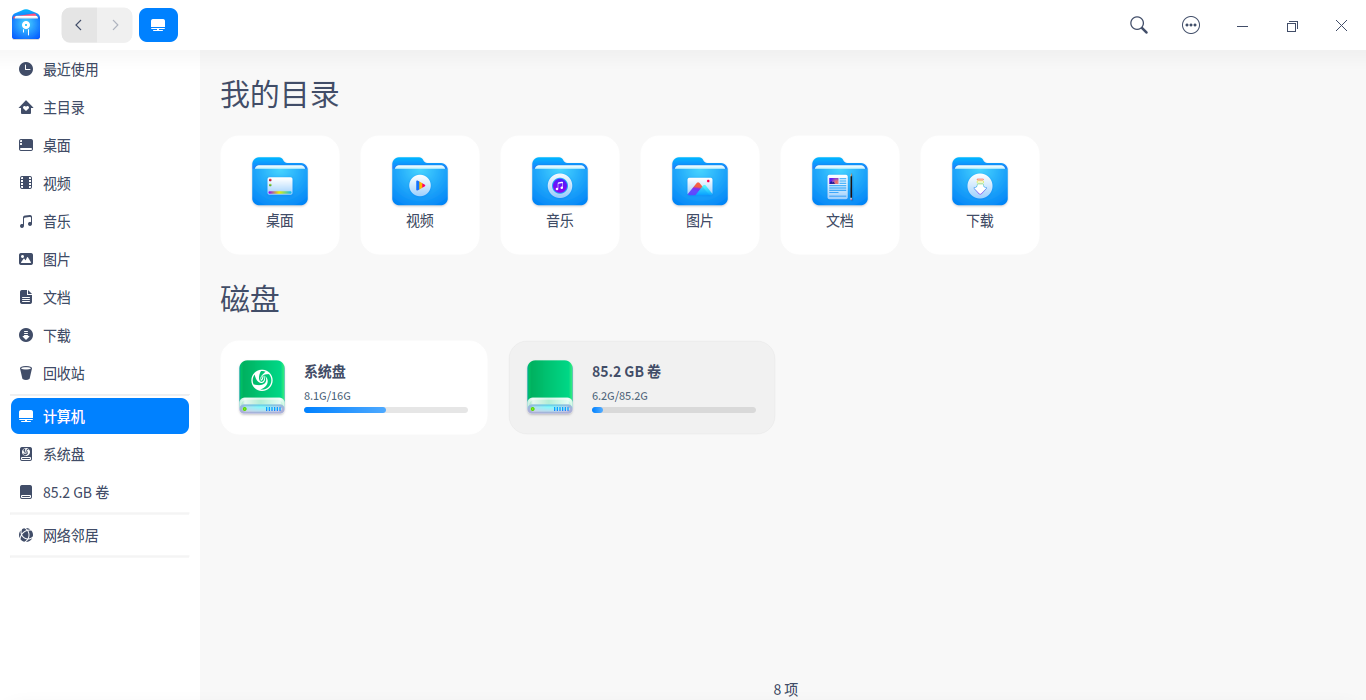
Task: Click the music note icon beside 音乐
Action: click(26, 221)
